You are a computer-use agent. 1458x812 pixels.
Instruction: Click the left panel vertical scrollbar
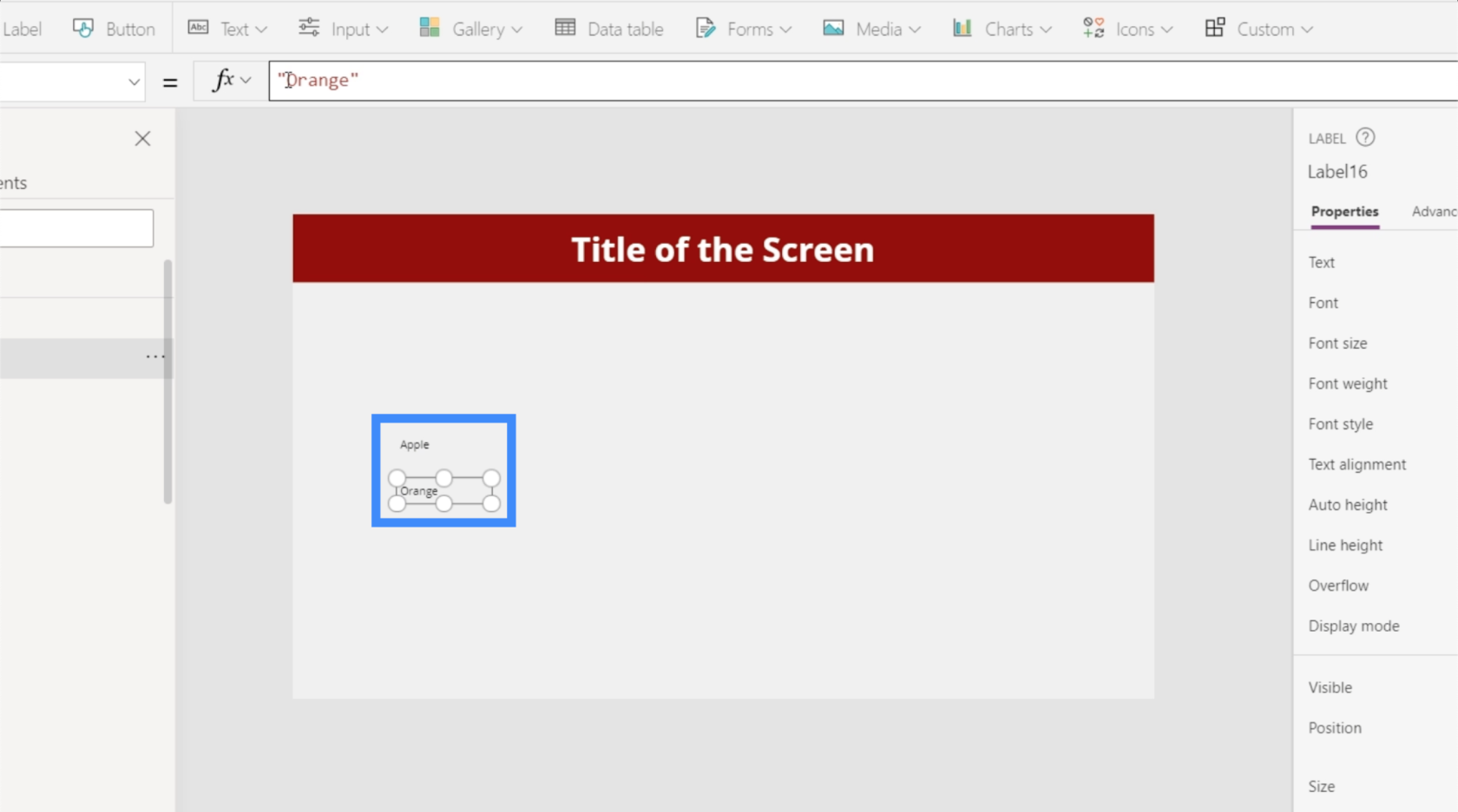click(x=167, y=381)
